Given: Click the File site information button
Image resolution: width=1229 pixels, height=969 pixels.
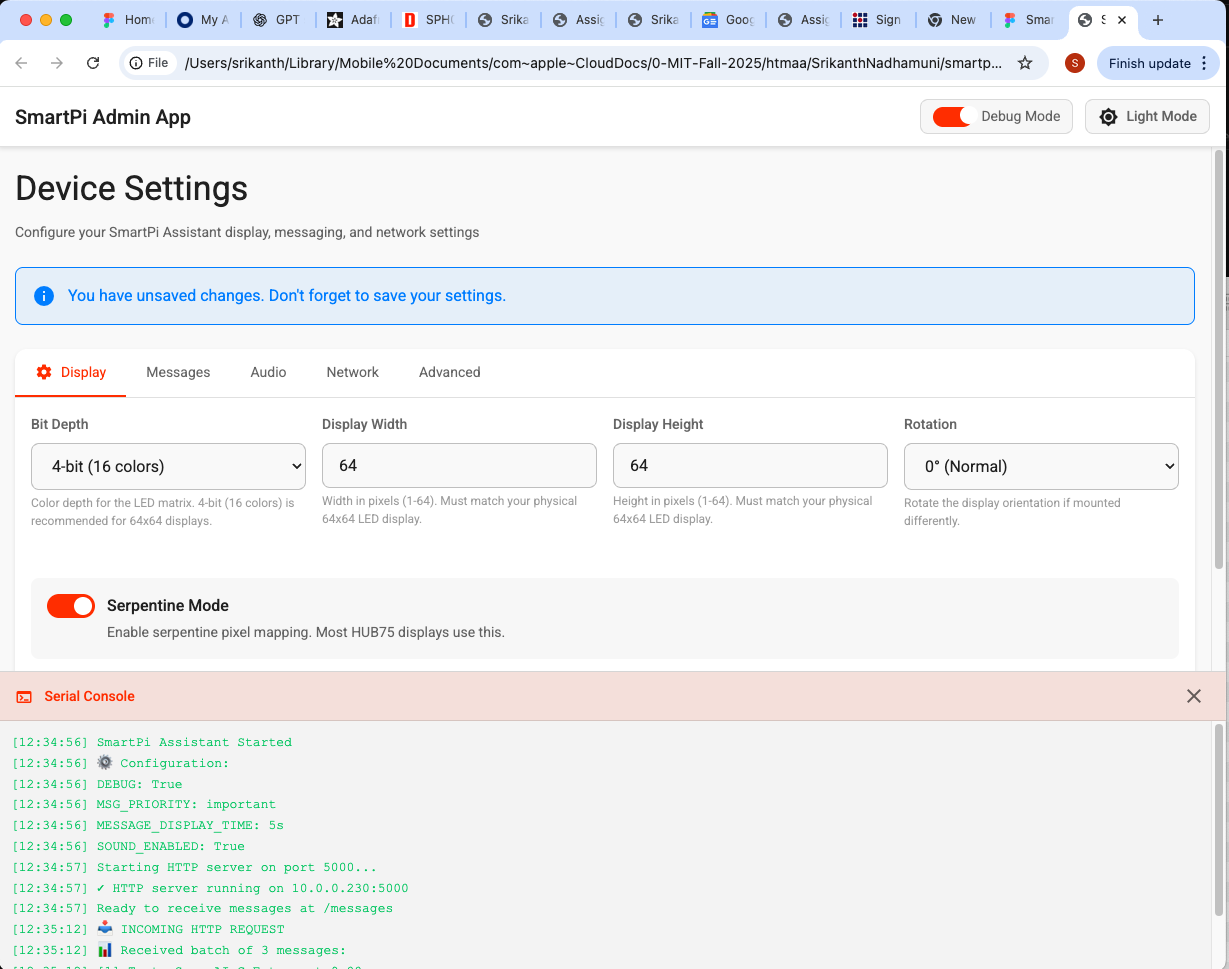Looking at the screenshot, I should coord(149,62).
